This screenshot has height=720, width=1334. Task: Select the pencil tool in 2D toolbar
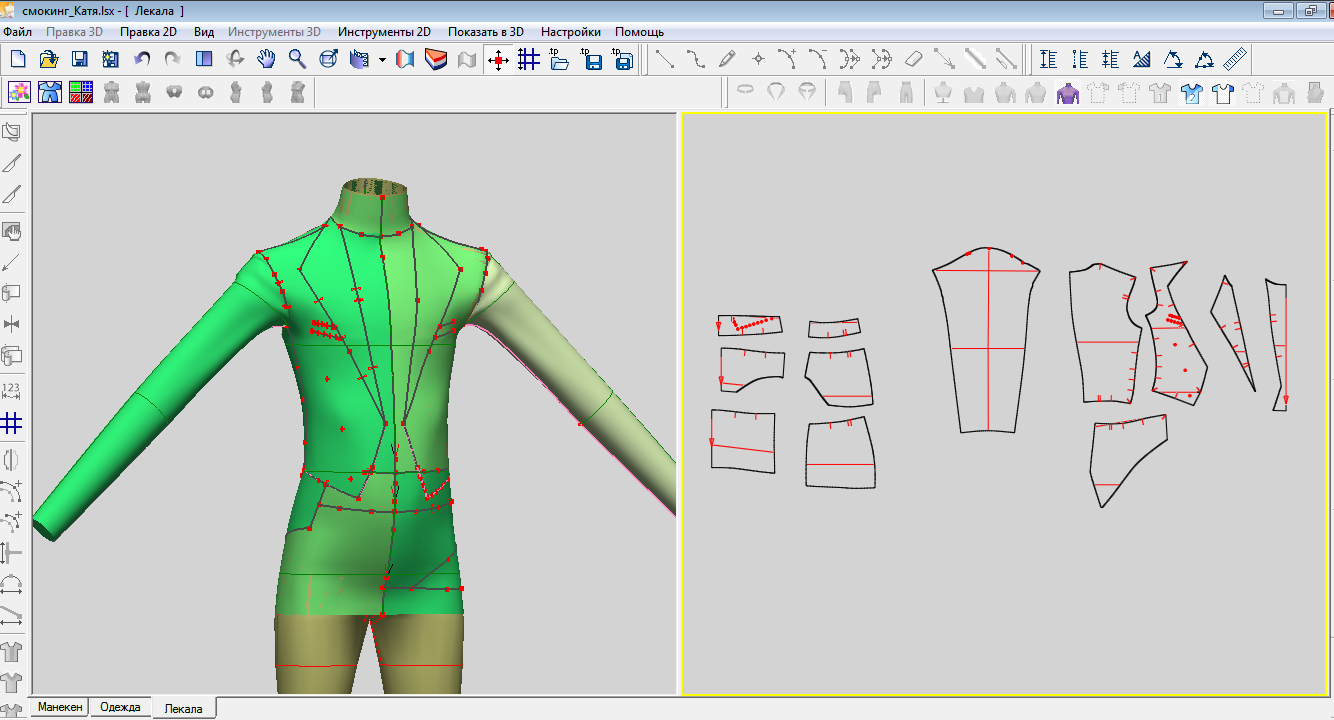pyautogui.click(x=727, y=60)
